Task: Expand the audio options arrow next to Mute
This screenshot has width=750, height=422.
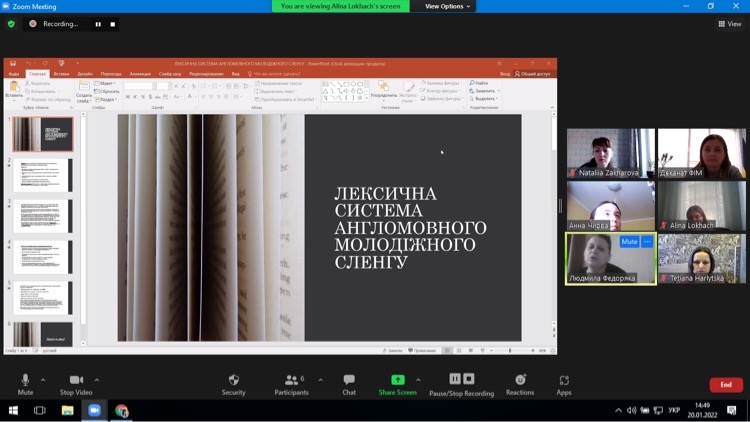Action: (x=43, y=380)
